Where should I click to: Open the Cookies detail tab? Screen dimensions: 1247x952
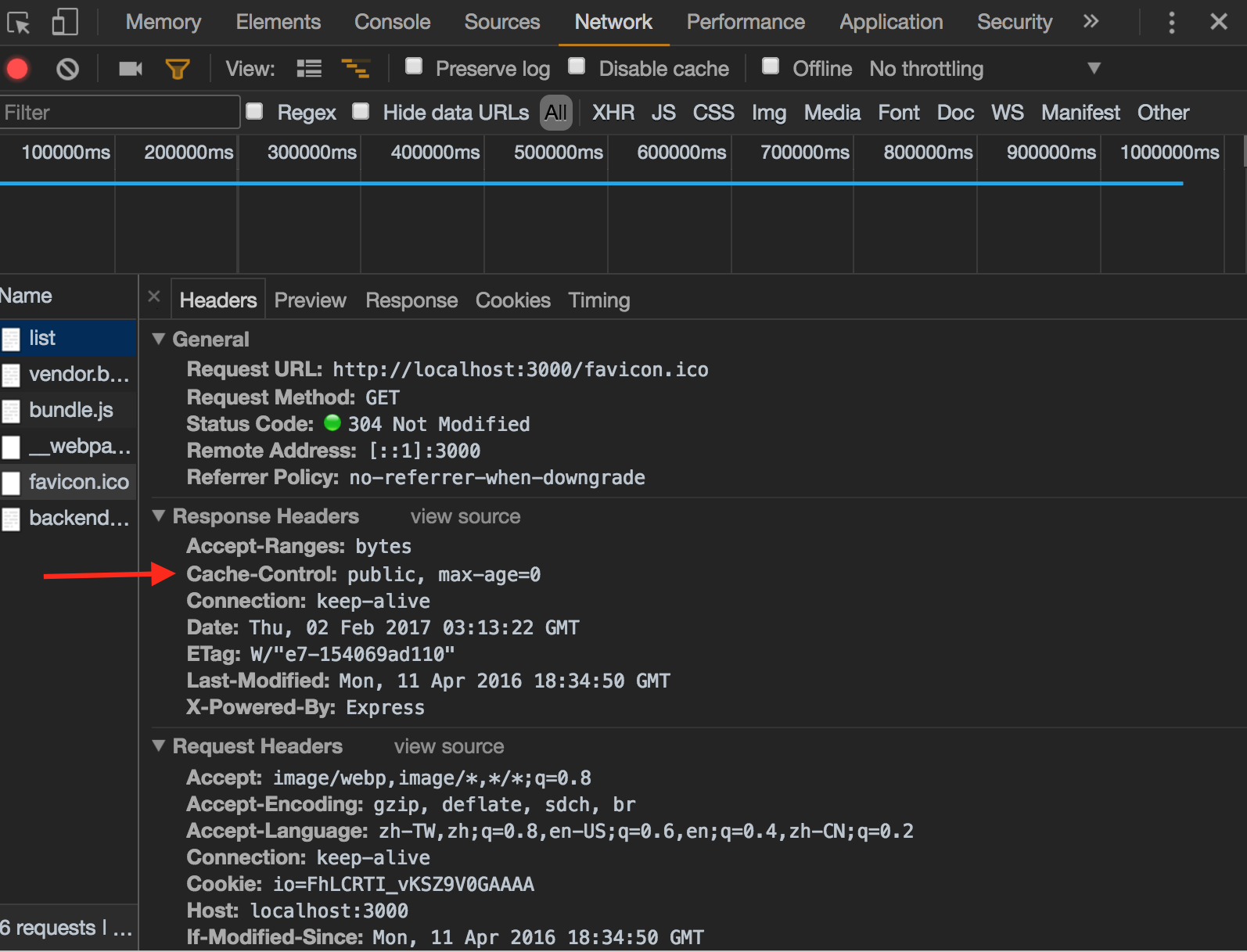pyautogui.click(x=513, y=300)
